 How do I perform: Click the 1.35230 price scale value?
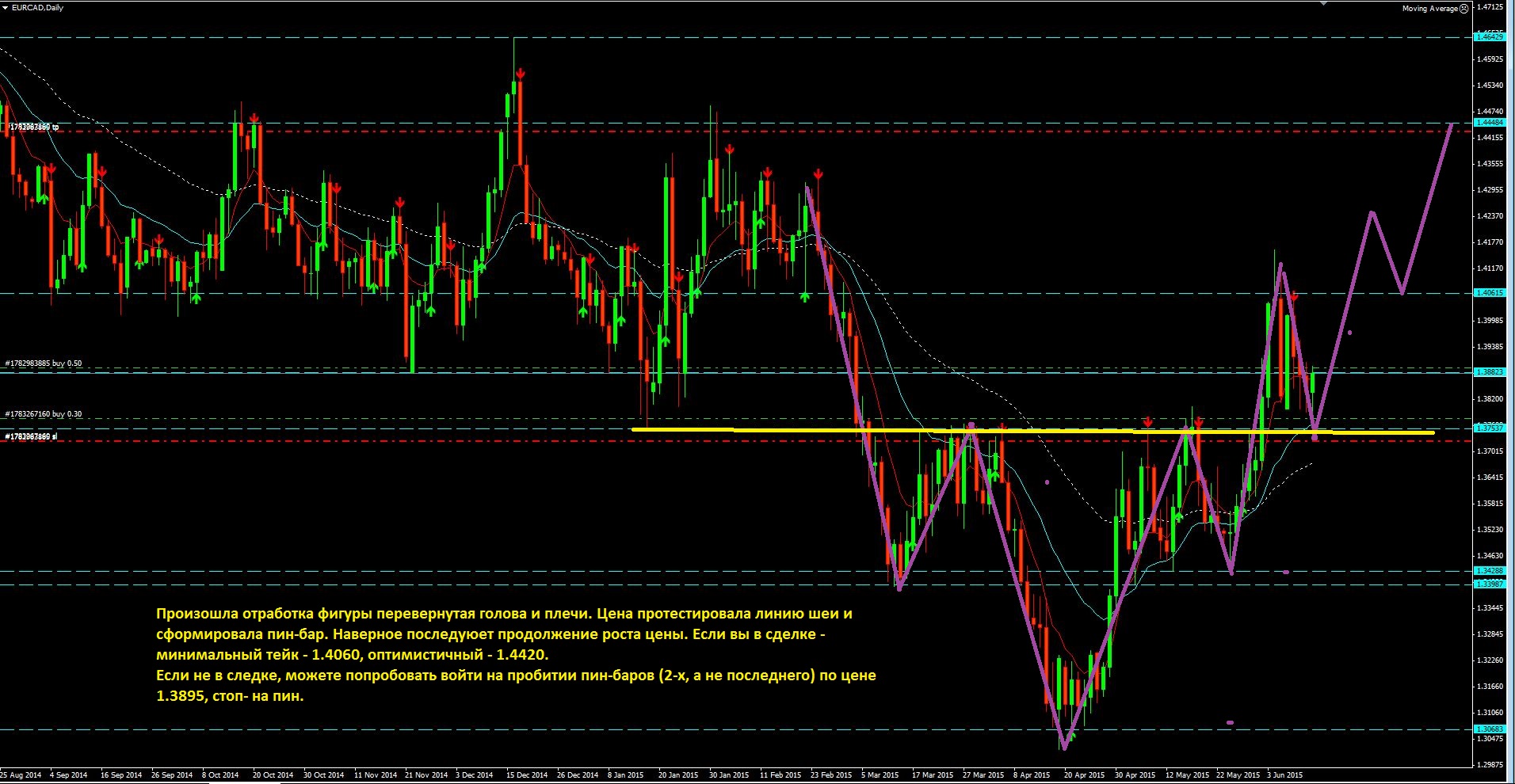coord(1490,530)
